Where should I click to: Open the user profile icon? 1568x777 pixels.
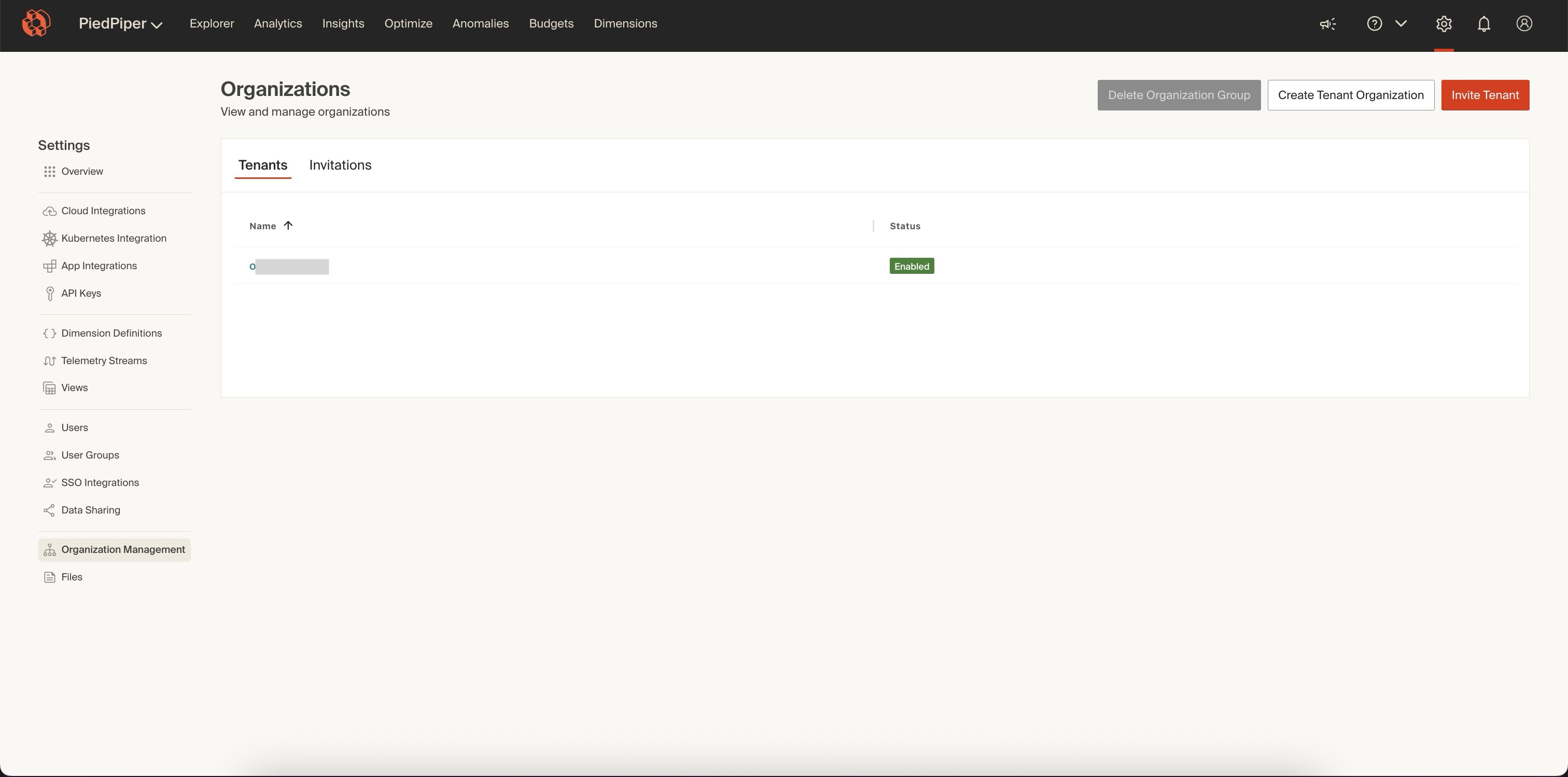coord(1524,24)
